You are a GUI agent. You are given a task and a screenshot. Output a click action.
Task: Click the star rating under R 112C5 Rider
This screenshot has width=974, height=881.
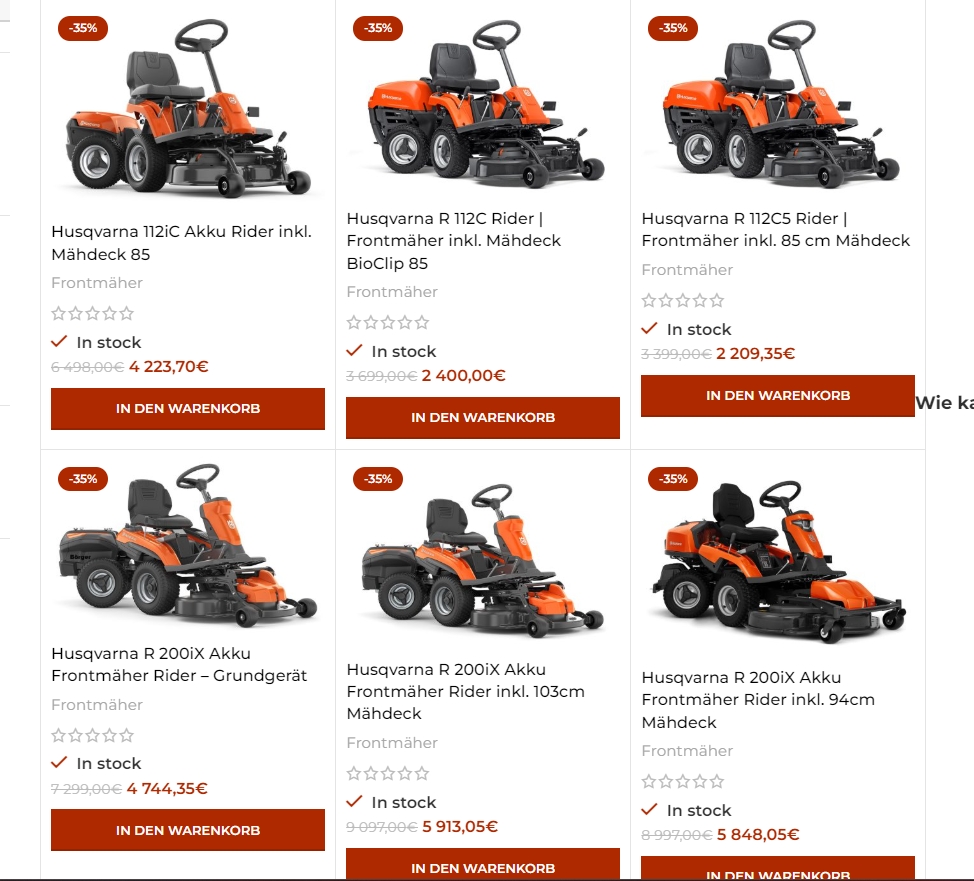(x=683, y=301)
